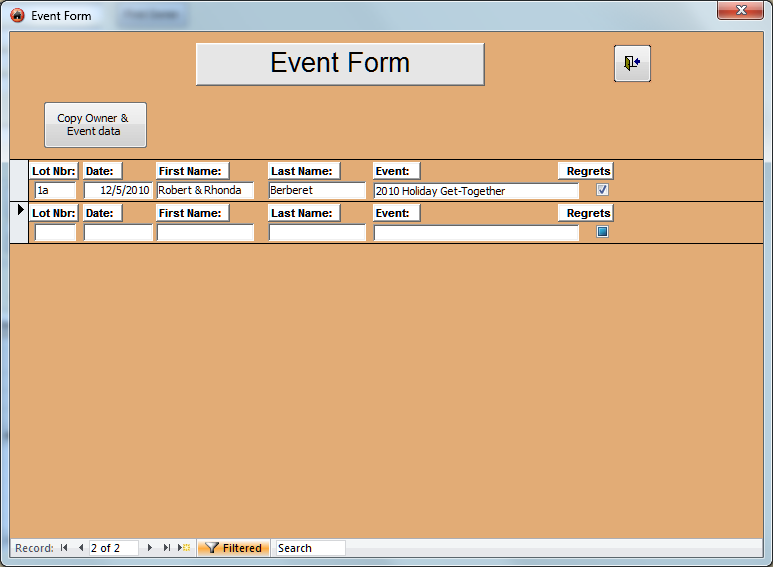Go to previous record arrow
Image resolution: width=773 pixels, height=567 pixels.
click(x=80, y=548)
